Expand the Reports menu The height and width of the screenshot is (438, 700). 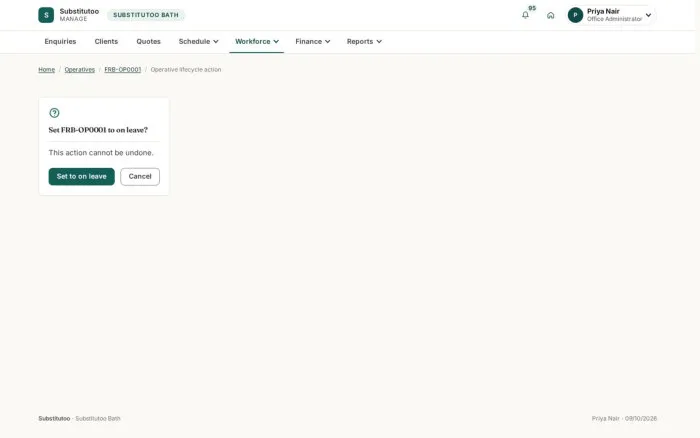[x=364, y=42]
